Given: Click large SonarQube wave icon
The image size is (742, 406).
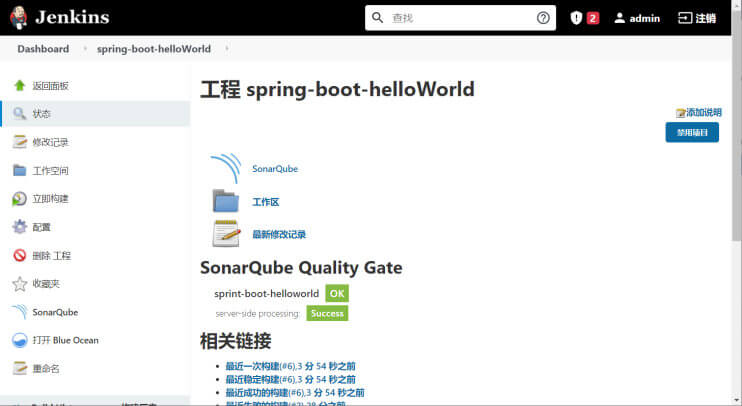Looking at the screenshot, I should [226, 168].
